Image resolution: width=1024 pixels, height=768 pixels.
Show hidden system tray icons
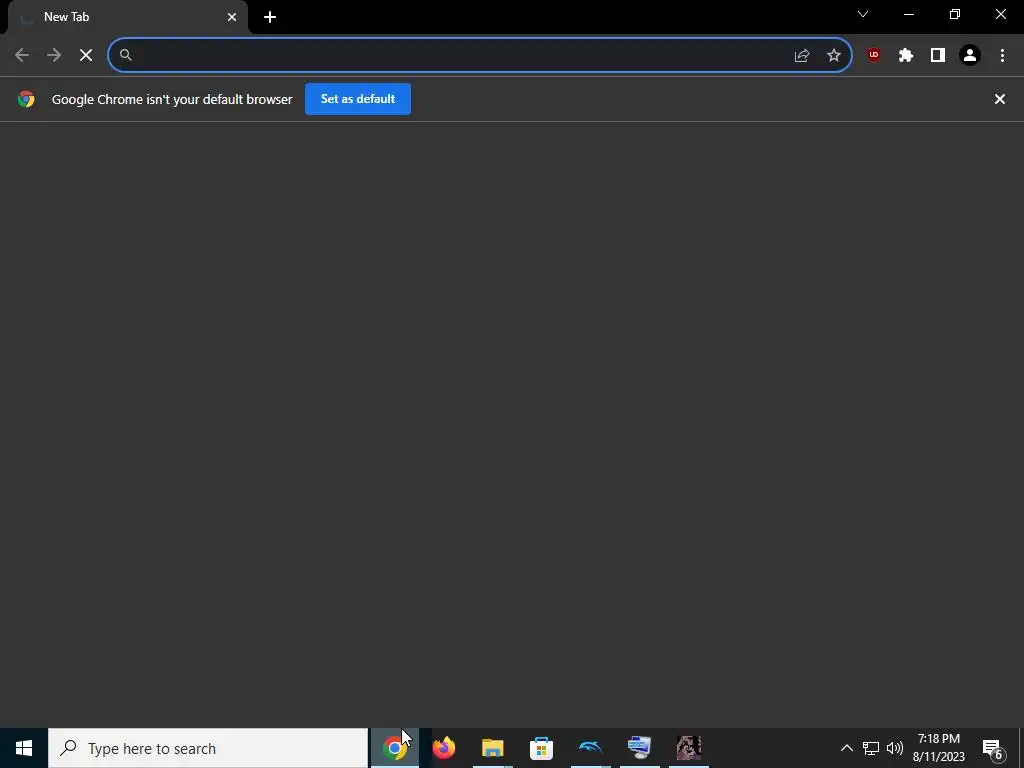point(846,748)
